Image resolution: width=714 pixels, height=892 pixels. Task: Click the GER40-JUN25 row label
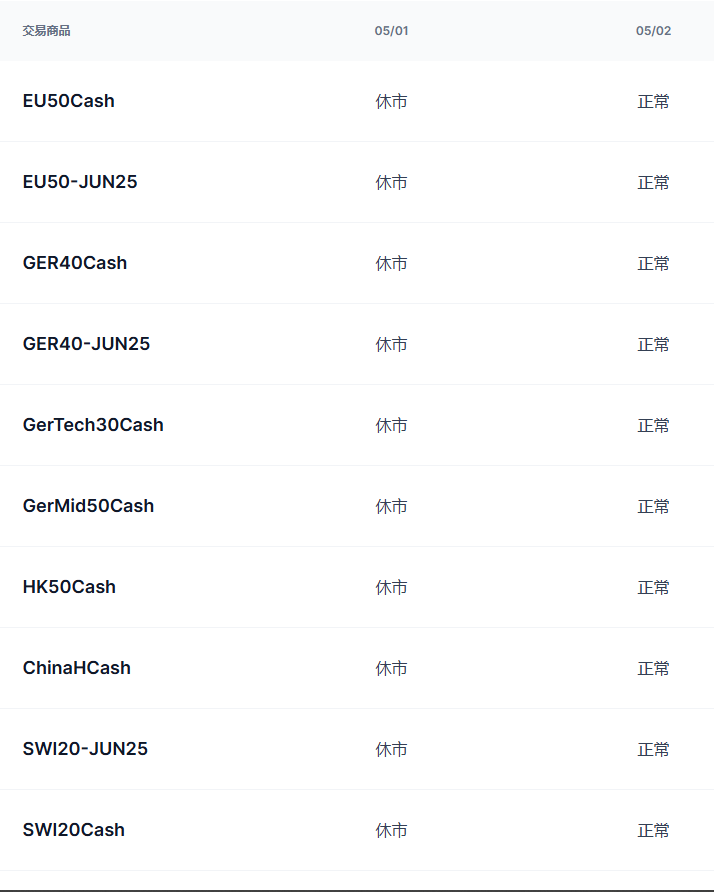point(86,344)
